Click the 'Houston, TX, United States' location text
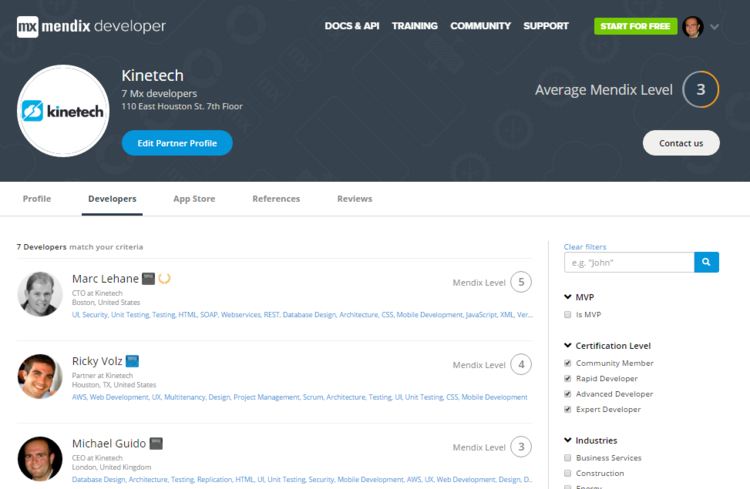 tap(114, 385)
